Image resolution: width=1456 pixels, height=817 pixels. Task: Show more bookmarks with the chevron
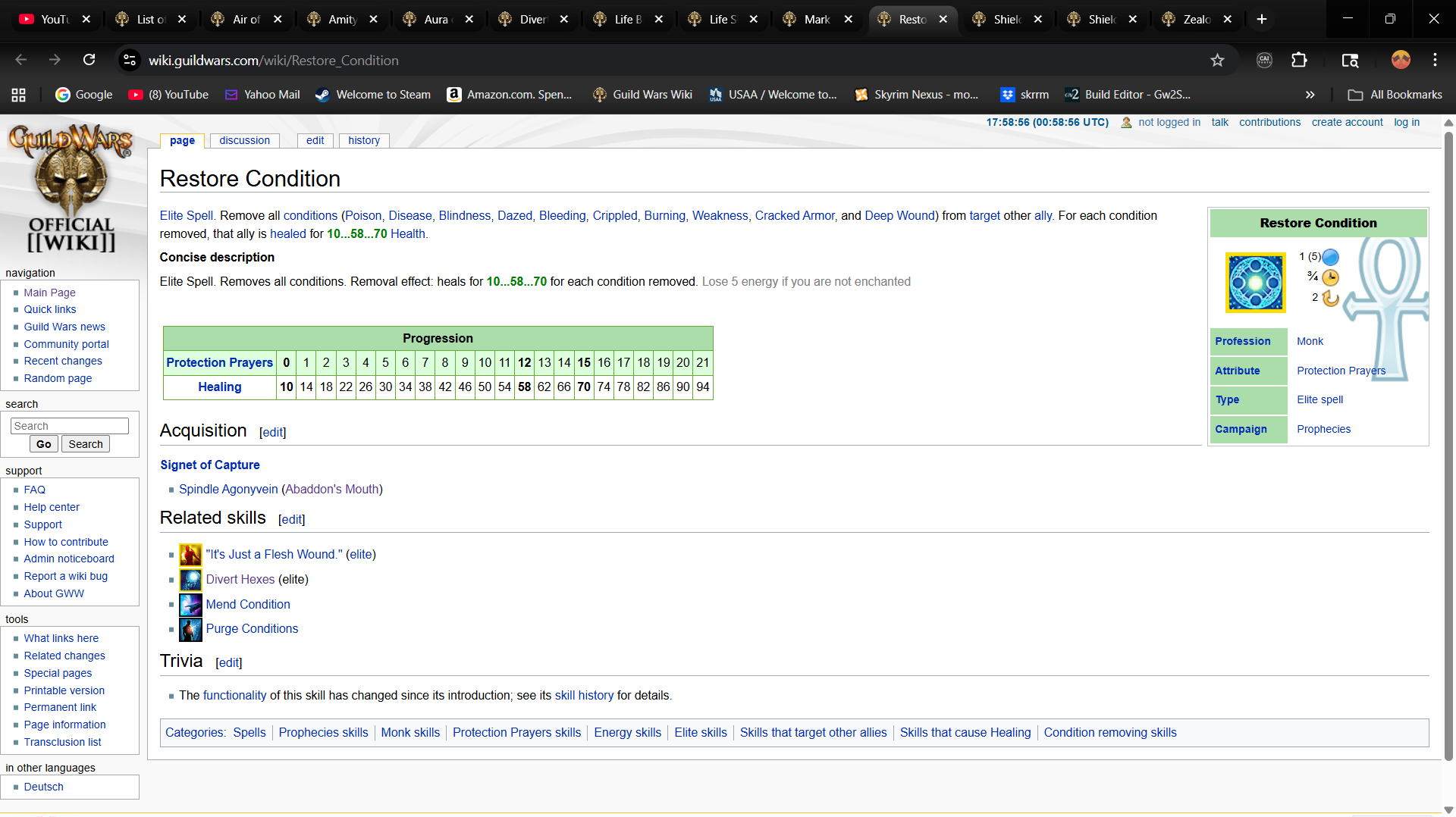tap(1310, 95)
